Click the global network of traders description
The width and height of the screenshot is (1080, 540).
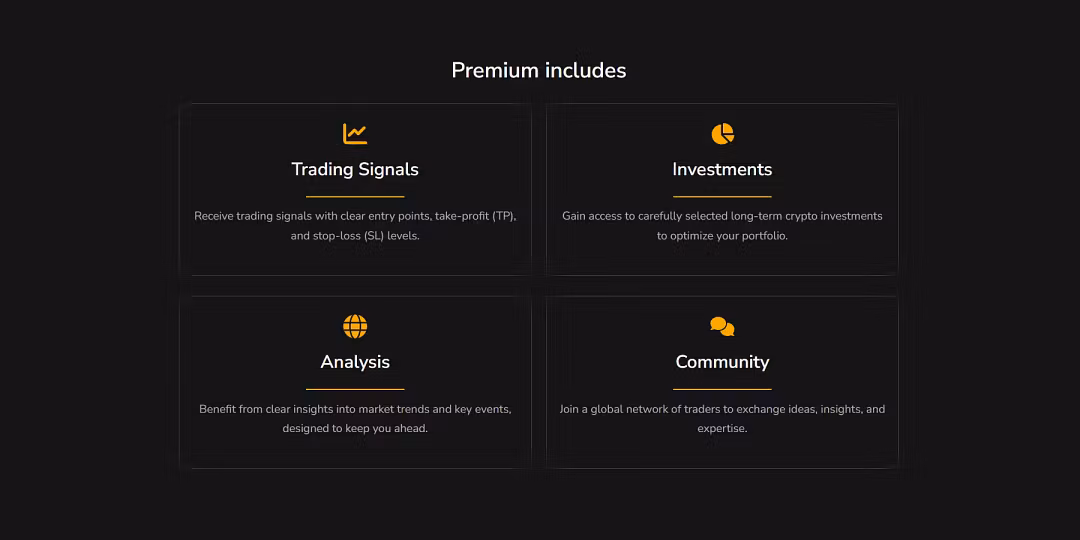(723, 419)
